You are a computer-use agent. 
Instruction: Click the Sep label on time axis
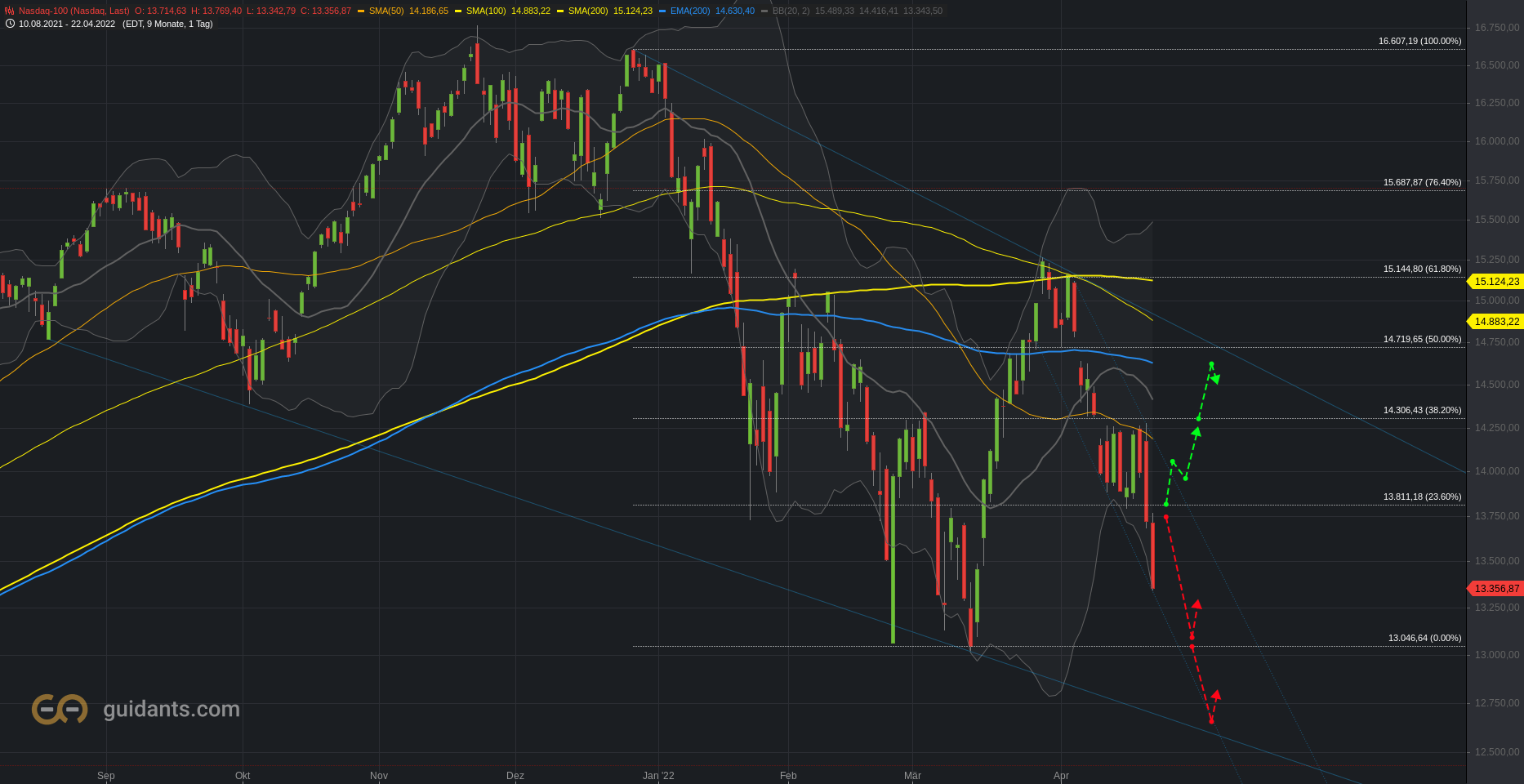tap(106, 776)
